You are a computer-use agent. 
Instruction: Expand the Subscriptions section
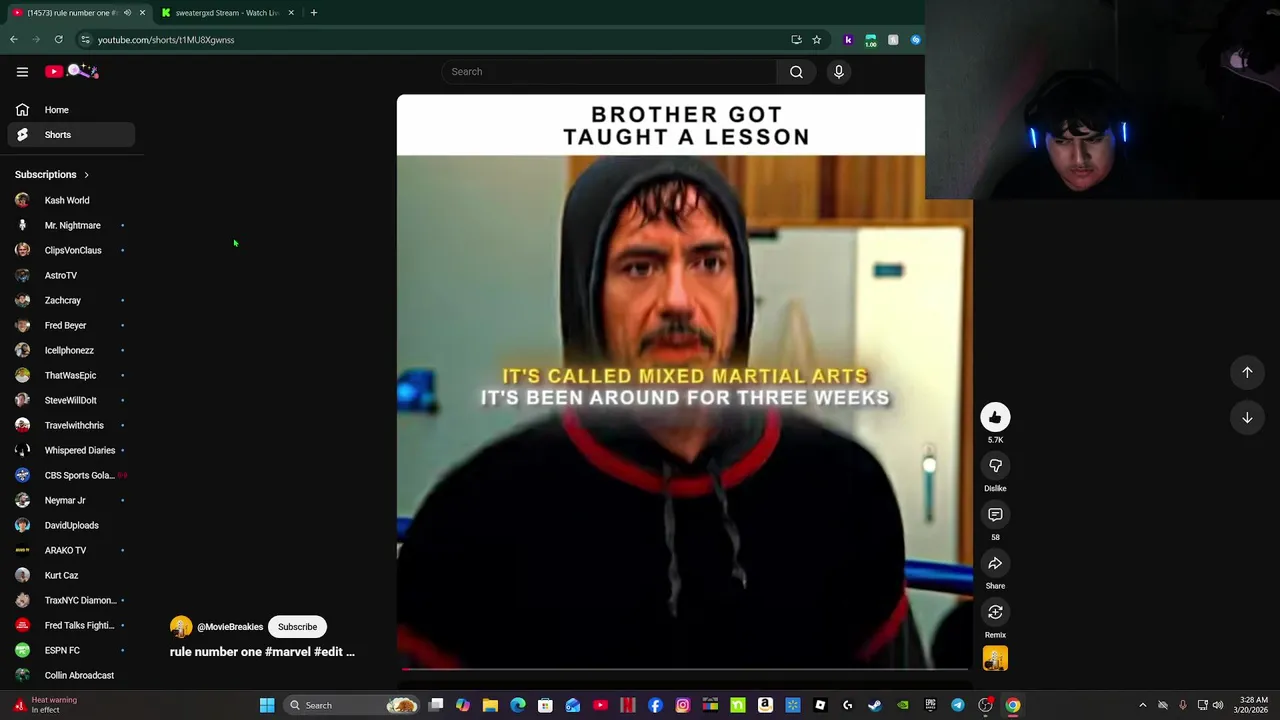(52, 175)
